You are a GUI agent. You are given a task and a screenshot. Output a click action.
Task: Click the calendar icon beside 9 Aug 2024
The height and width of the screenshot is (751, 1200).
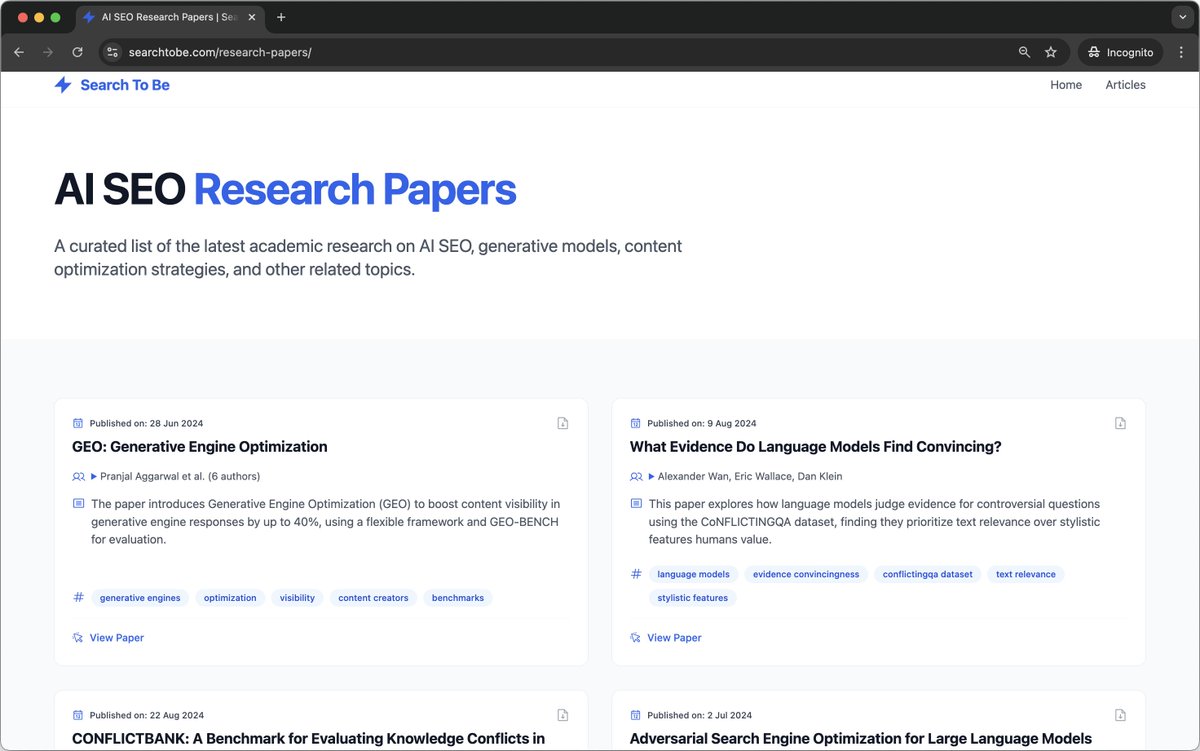click(636, 423)
